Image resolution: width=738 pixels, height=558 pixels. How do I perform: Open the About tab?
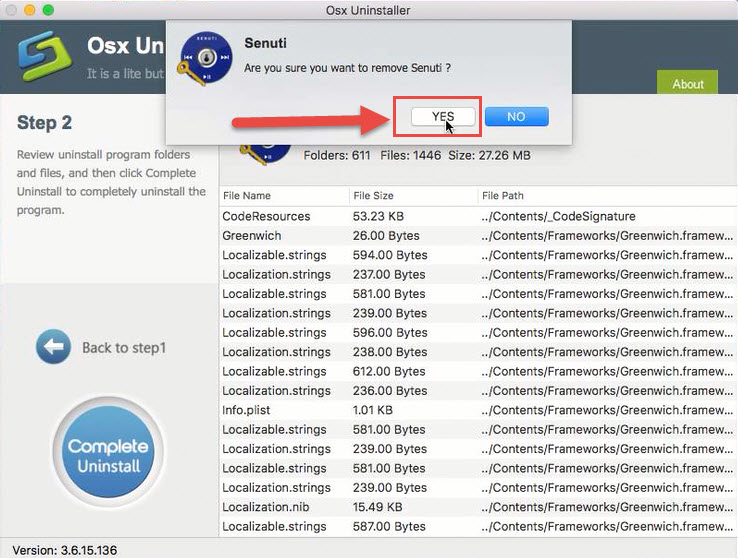point(687,84)
